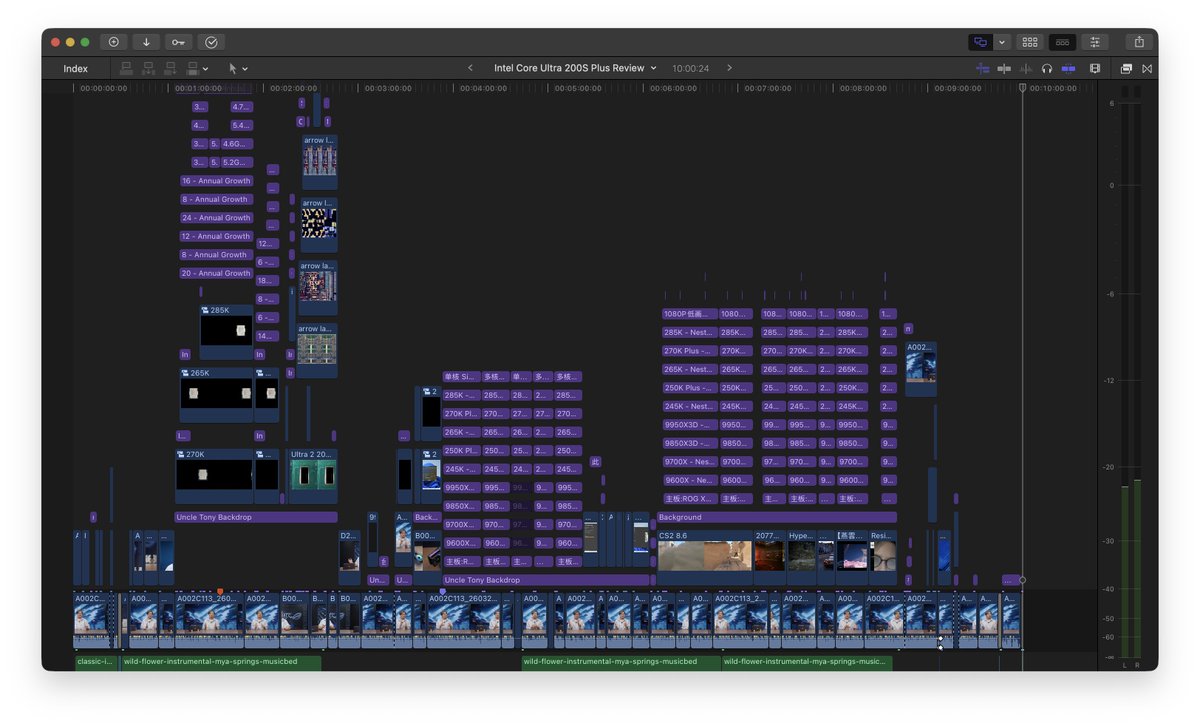Select the Resi... gameplay clip
The image size is (1200, 726).
(883, 557)
